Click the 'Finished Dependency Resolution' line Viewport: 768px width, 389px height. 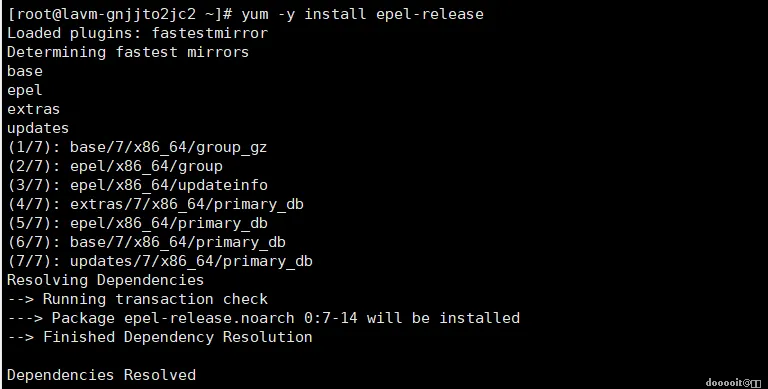coord(160,337)
